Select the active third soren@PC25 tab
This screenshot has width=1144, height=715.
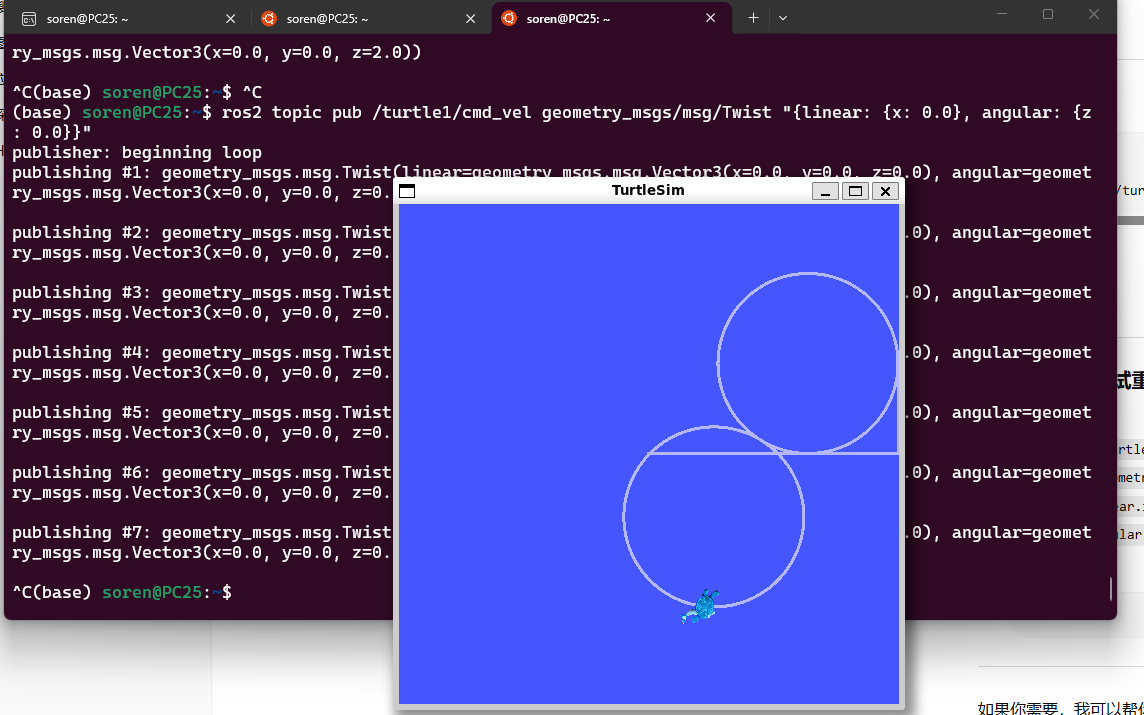click(612, 19)
